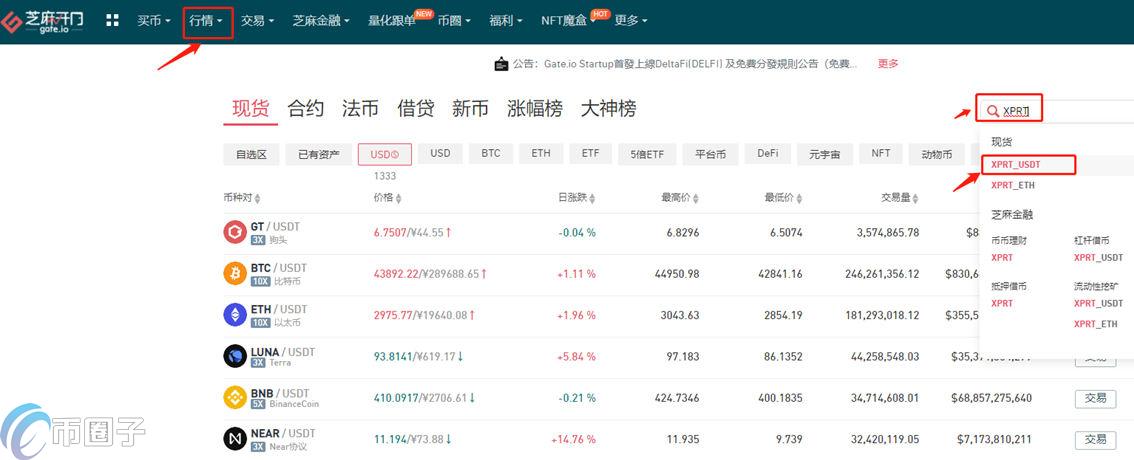Select the 5倍ETF filter
Image resolution: width=1134 pixels, height=460 pixels.
pyautogui.click(x=647, y=155)
